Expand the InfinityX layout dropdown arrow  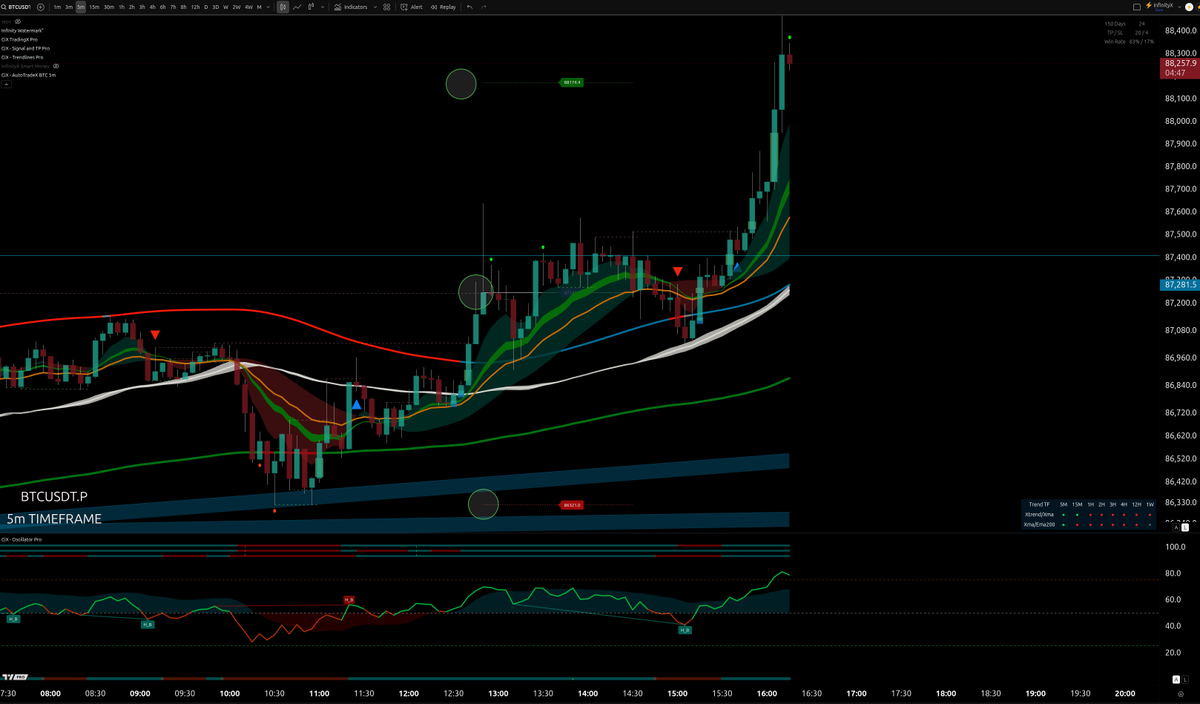[x=1179, y=7]
